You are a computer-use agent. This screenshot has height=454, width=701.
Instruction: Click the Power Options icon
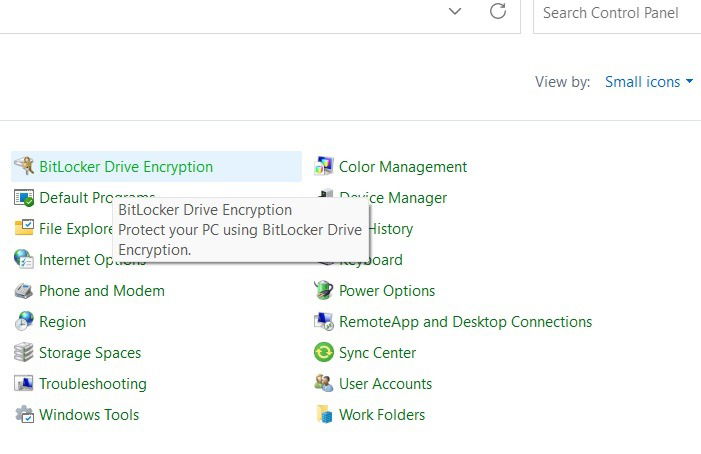point(324,291)
